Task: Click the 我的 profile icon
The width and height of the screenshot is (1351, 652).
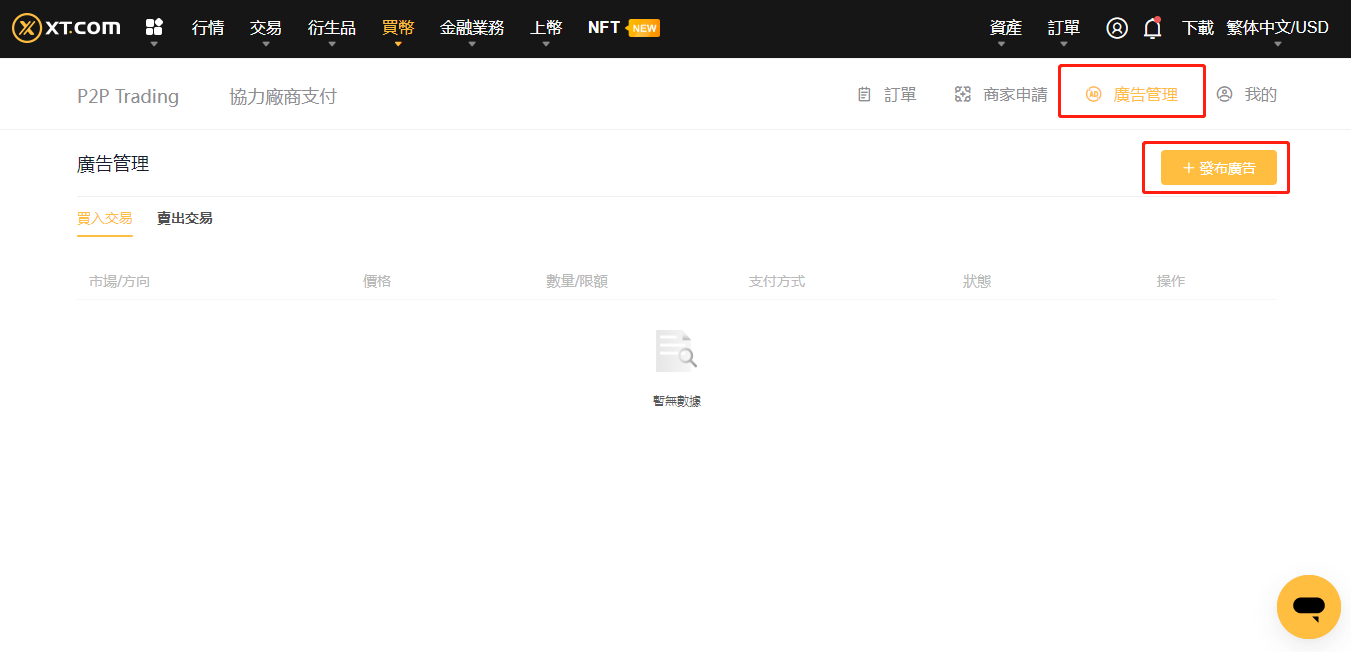Action: tap(1224, 95)
